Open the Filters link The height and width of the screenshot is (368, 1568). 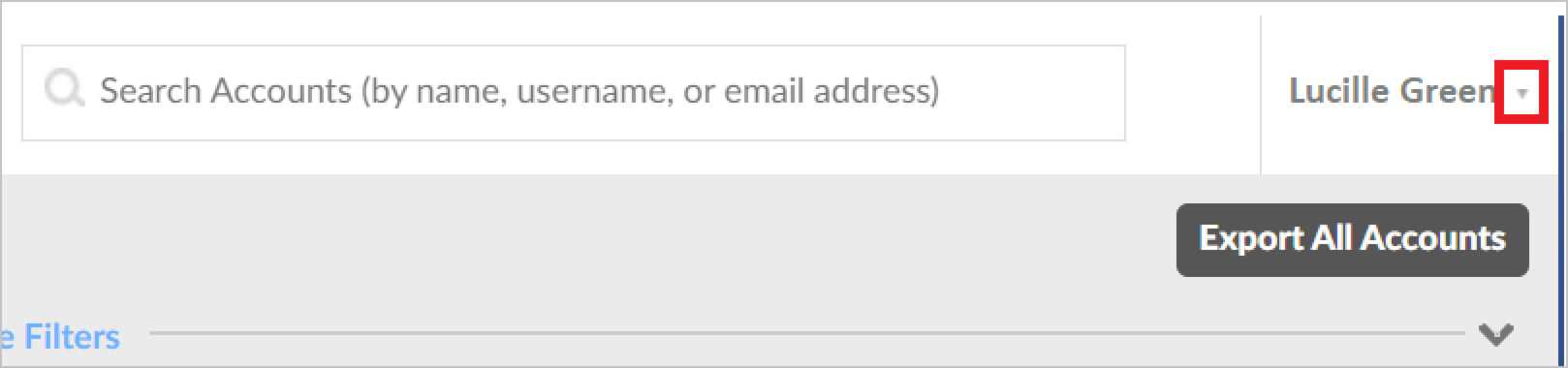[60, 337]
